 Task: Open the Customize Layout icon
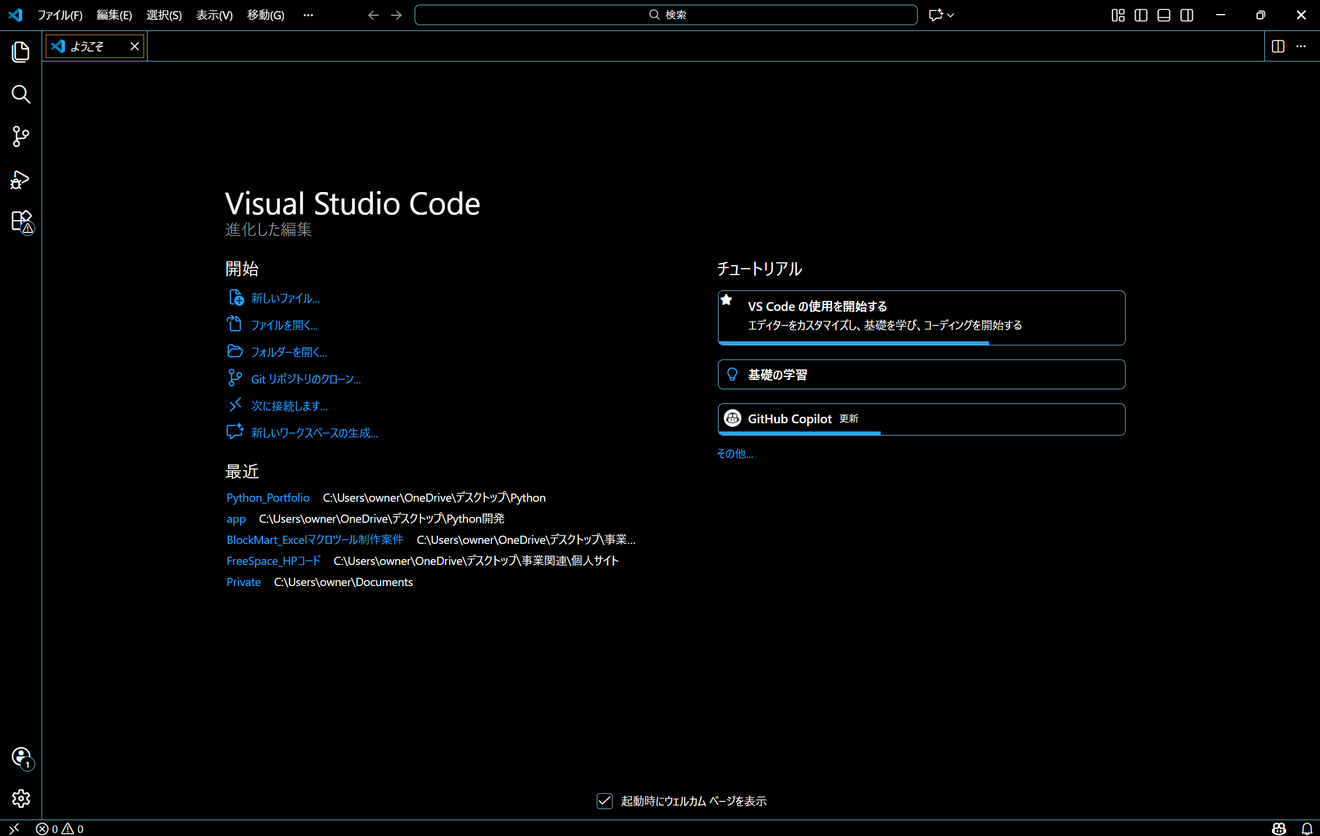[x=1118, y=15]
